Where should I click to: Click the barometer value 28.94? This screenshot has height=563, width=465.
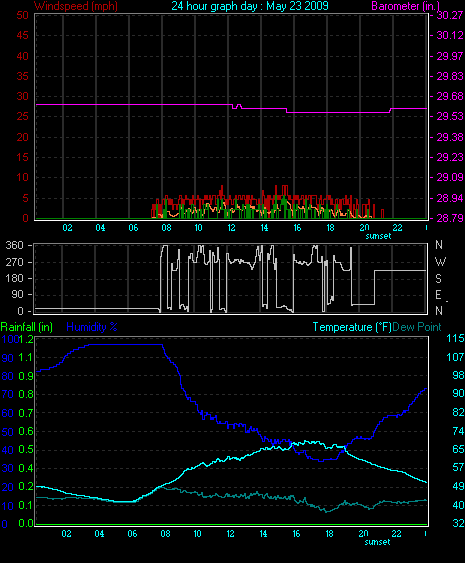click(x=450, y=198)
